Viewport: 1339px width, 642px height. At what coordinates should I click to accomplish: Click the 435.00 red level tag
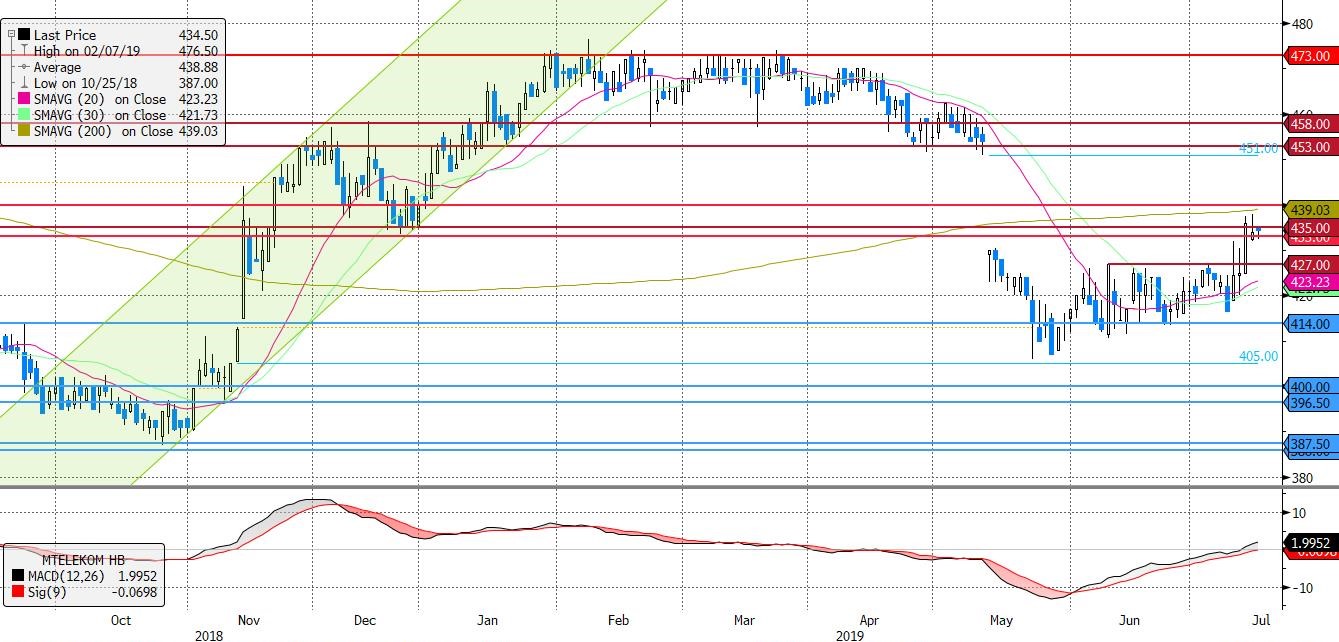(1311, 228)
